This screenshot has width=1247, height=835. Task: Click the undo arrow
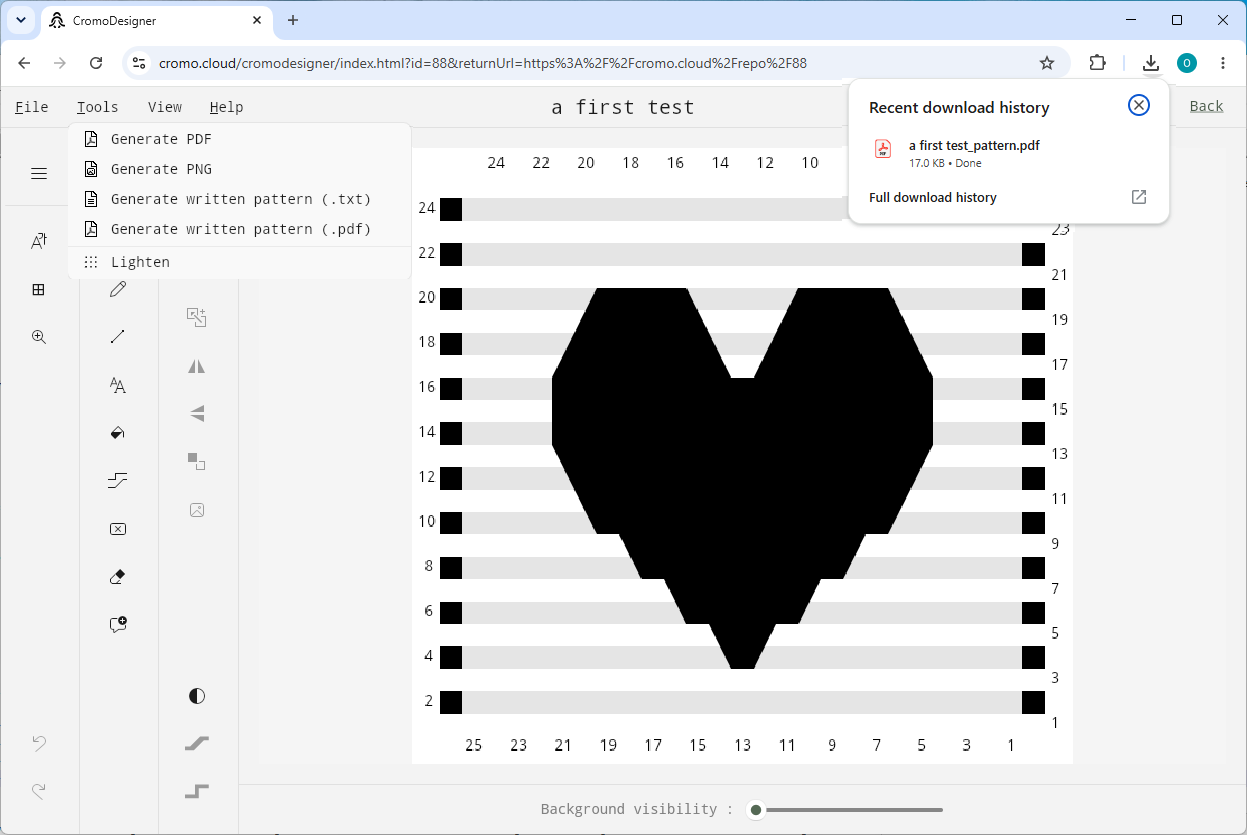coord(39,743)
